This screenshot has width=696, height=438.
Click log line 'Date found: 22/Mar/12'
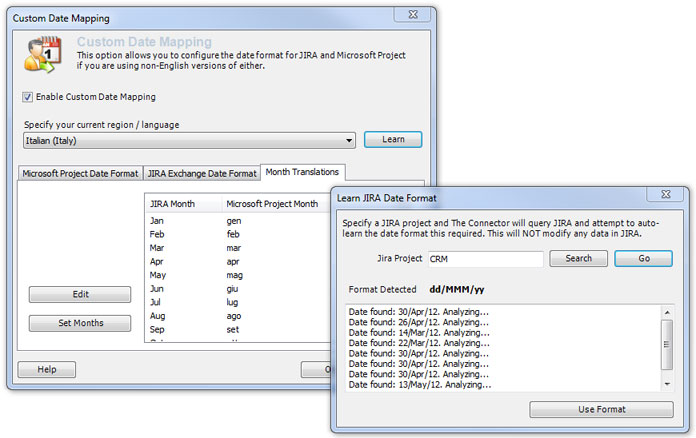pyautogui.click(x=419, y=343)
